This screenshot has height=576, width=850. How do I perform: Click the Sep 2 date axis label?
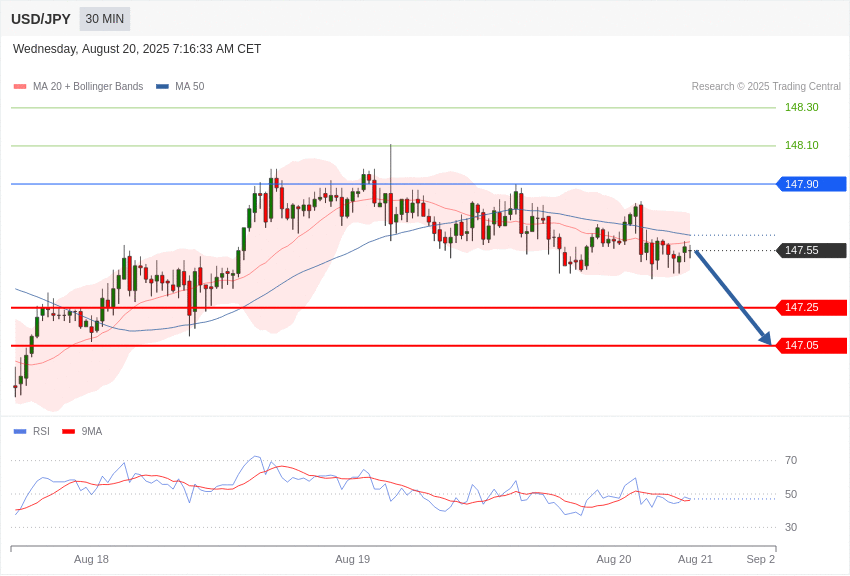761,559
